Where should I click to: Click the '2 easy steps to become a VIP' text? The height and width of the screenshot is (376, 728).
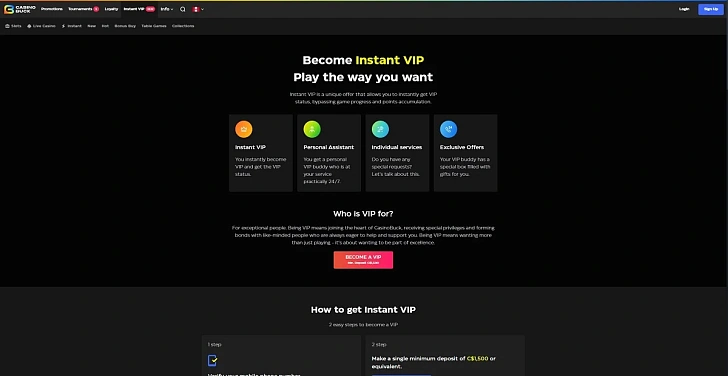click(363, 325)
